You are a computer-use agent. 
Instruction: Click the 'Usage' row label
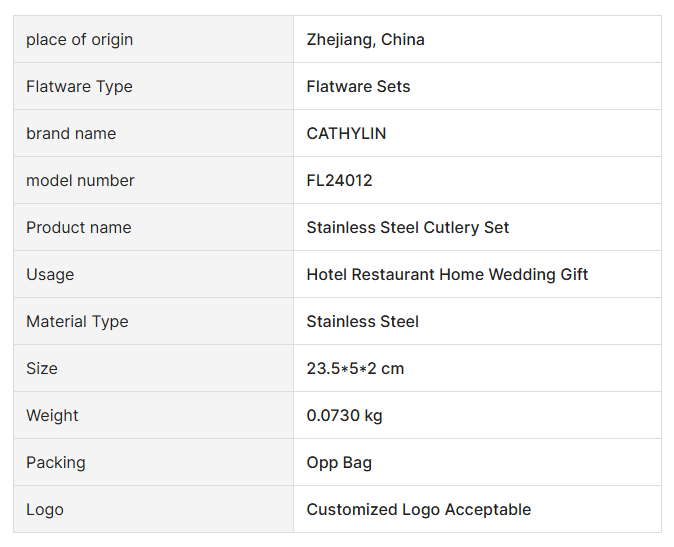point(50,275)
